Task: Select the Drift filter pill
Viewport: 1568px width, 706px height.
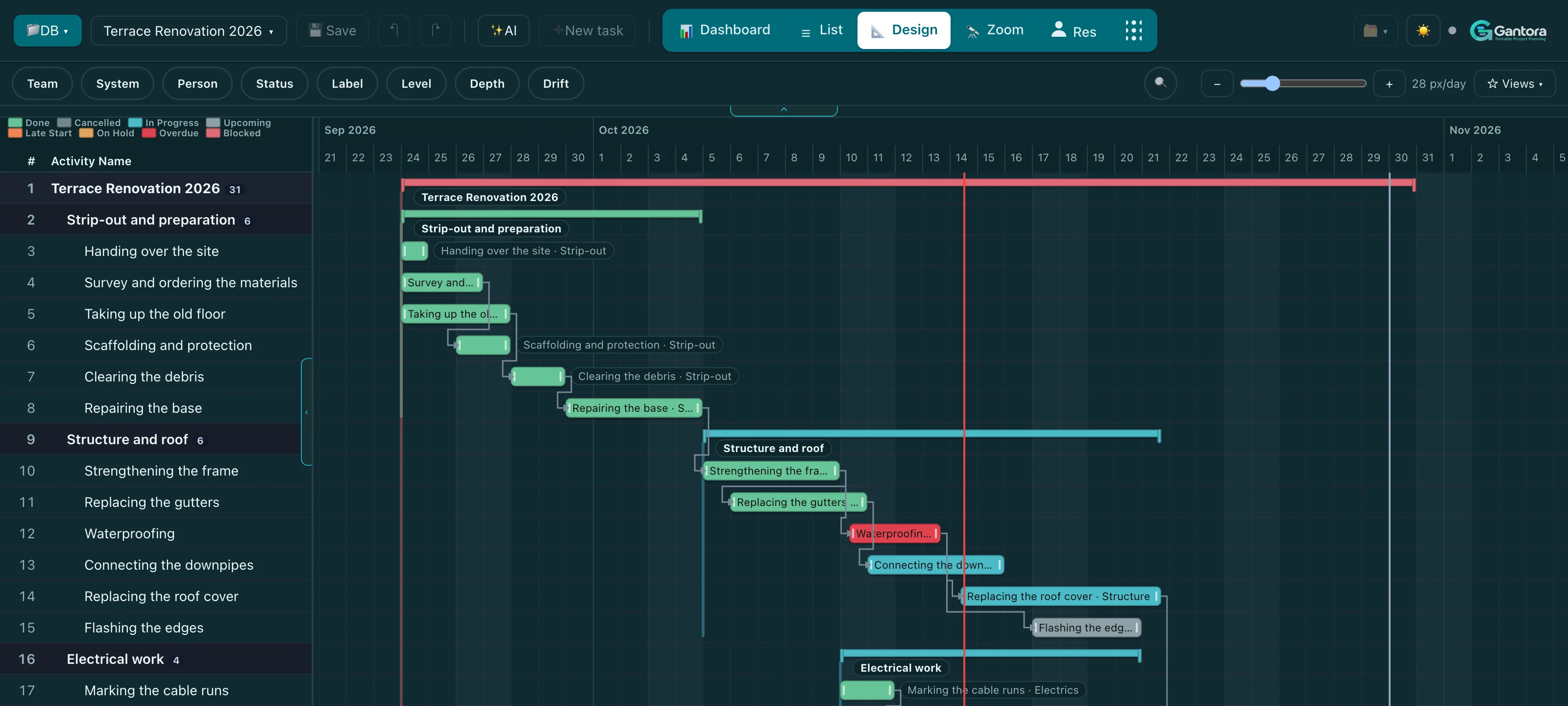Action: (556, 83)
